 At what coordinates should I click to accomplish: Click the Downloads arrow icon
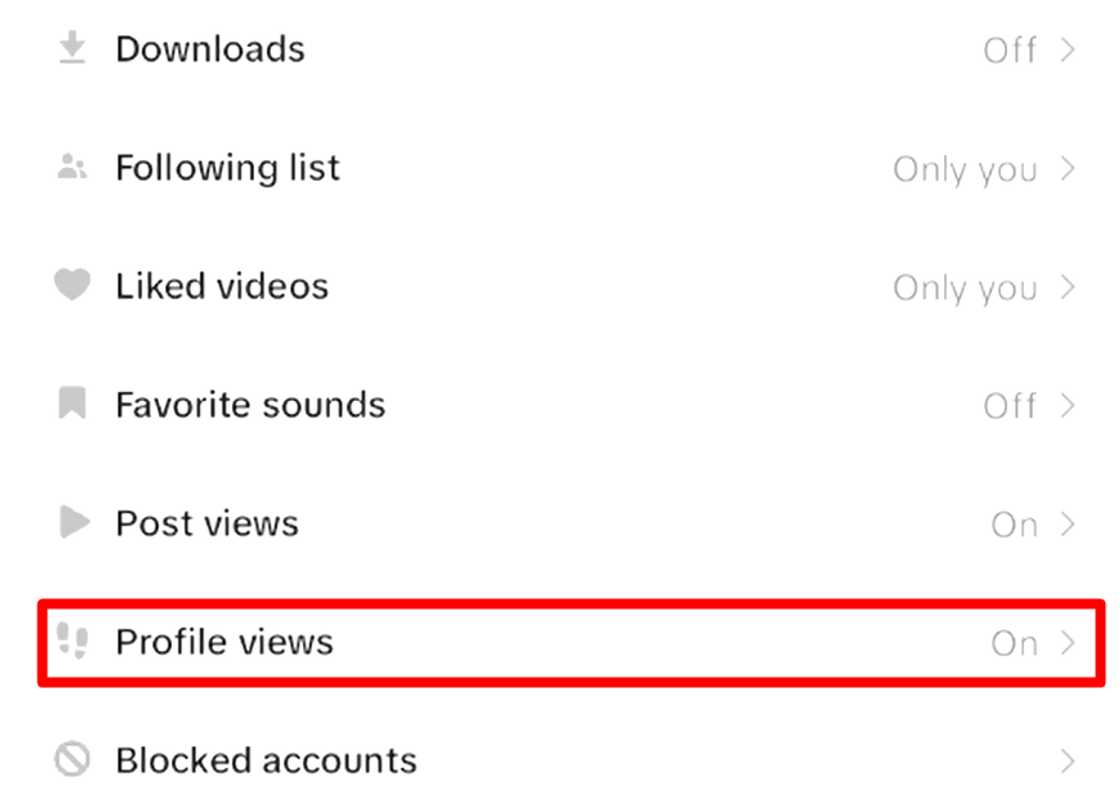pos(72,50)
